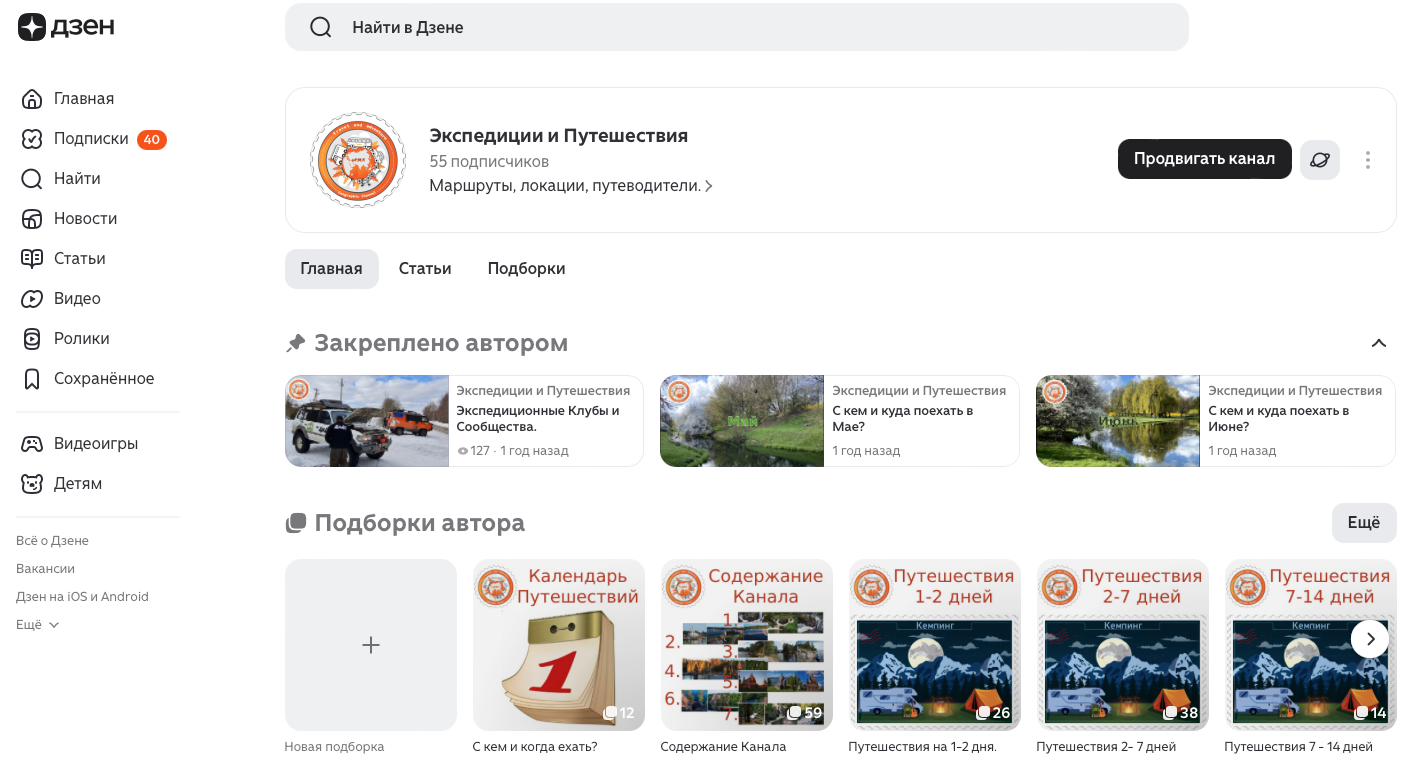The image size is (1412, 781).
Task: Click the search magnifier icon in search bar
Action: click(320, 27)
